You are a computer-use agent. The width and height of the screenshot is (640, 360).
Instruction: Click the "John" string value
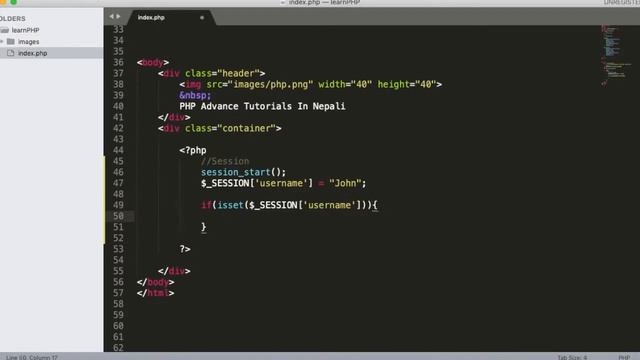345,183
